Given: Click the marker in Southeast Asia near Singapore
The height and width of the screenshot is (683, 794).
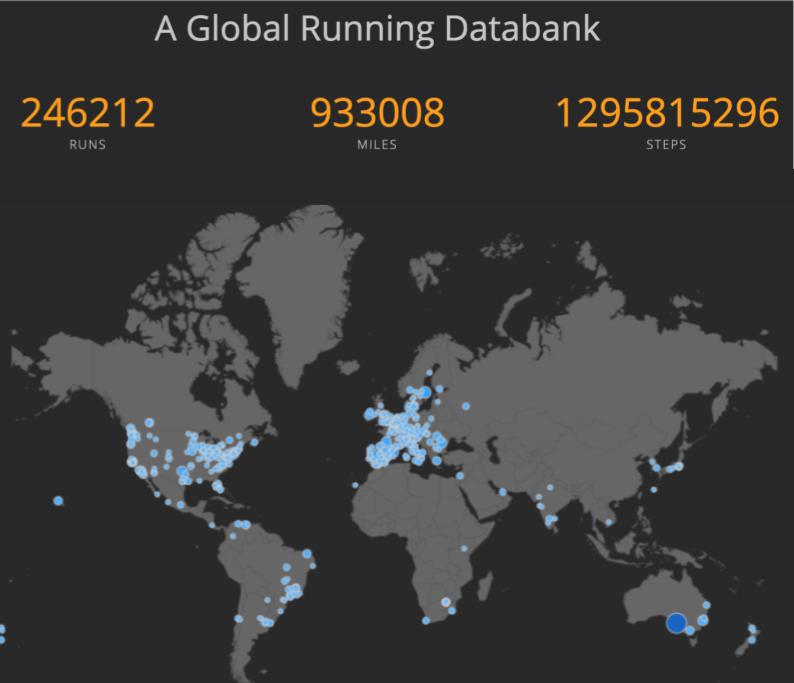Looking at the screenshot, I should 608,521.
